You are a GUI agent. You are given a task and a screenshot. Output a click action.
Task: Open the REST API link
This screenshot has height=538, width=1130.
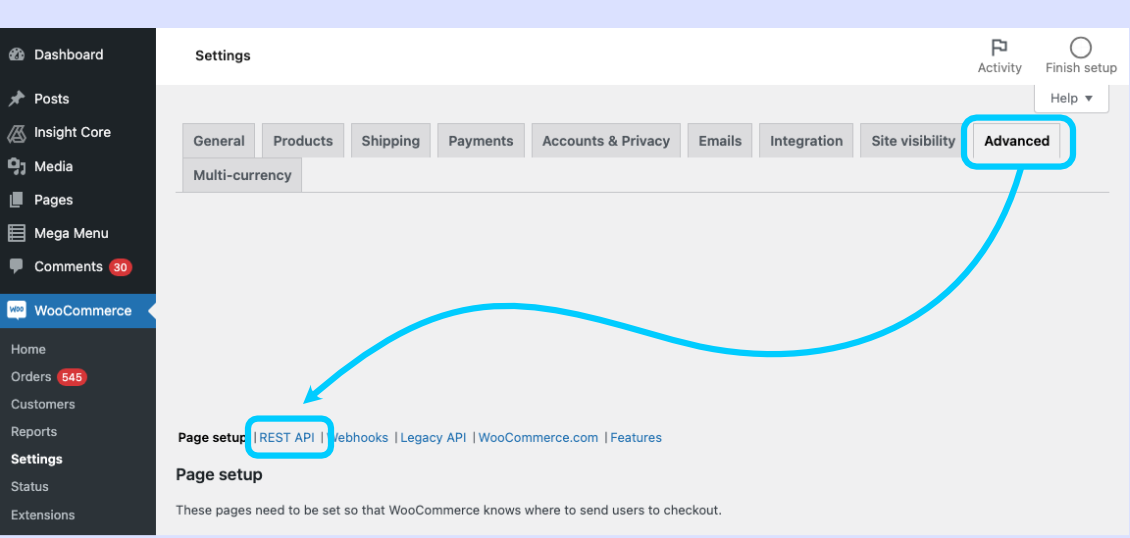click(287, 437)
